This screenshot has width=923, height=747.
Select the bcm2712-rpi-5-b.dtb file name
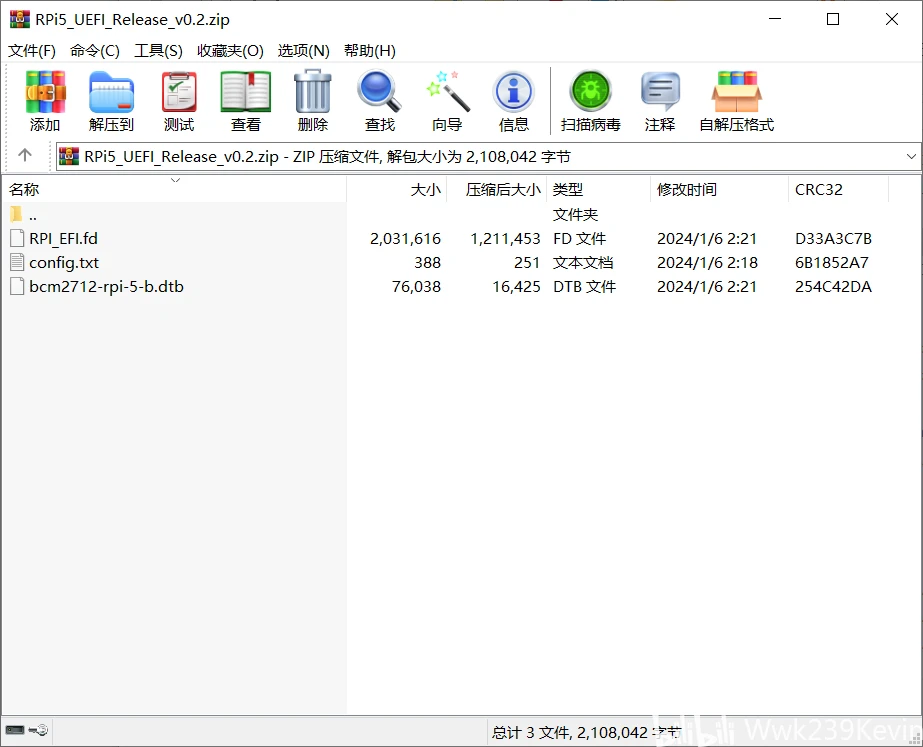[x=107, y=287]
